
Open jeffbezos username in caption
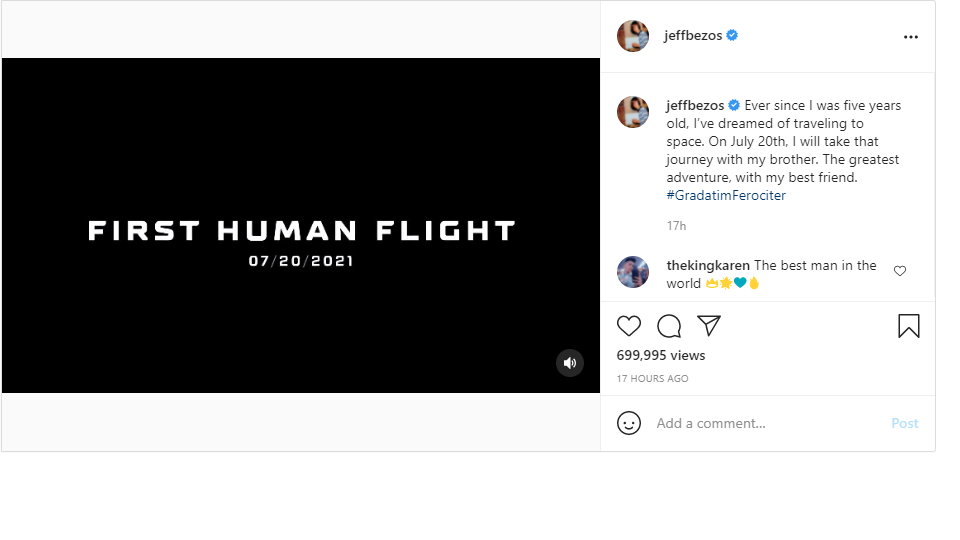(x=695, y=105)
